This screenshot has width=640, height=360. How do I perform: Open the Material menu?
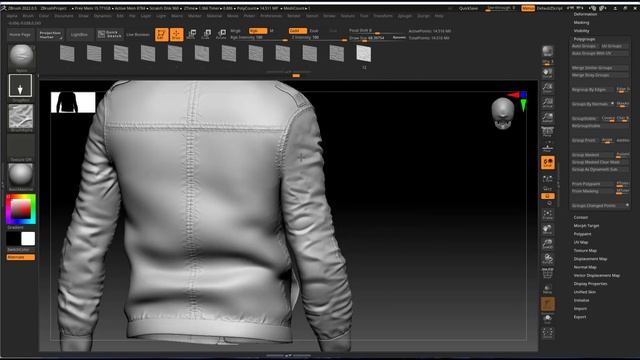click(x=214, y=16)
